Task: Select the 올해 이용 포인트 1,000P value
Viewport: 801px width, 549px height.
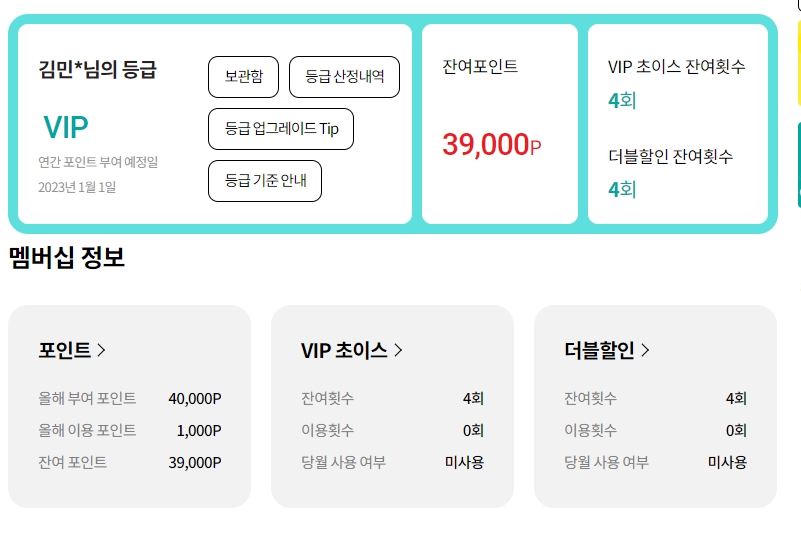Action: 198,431
